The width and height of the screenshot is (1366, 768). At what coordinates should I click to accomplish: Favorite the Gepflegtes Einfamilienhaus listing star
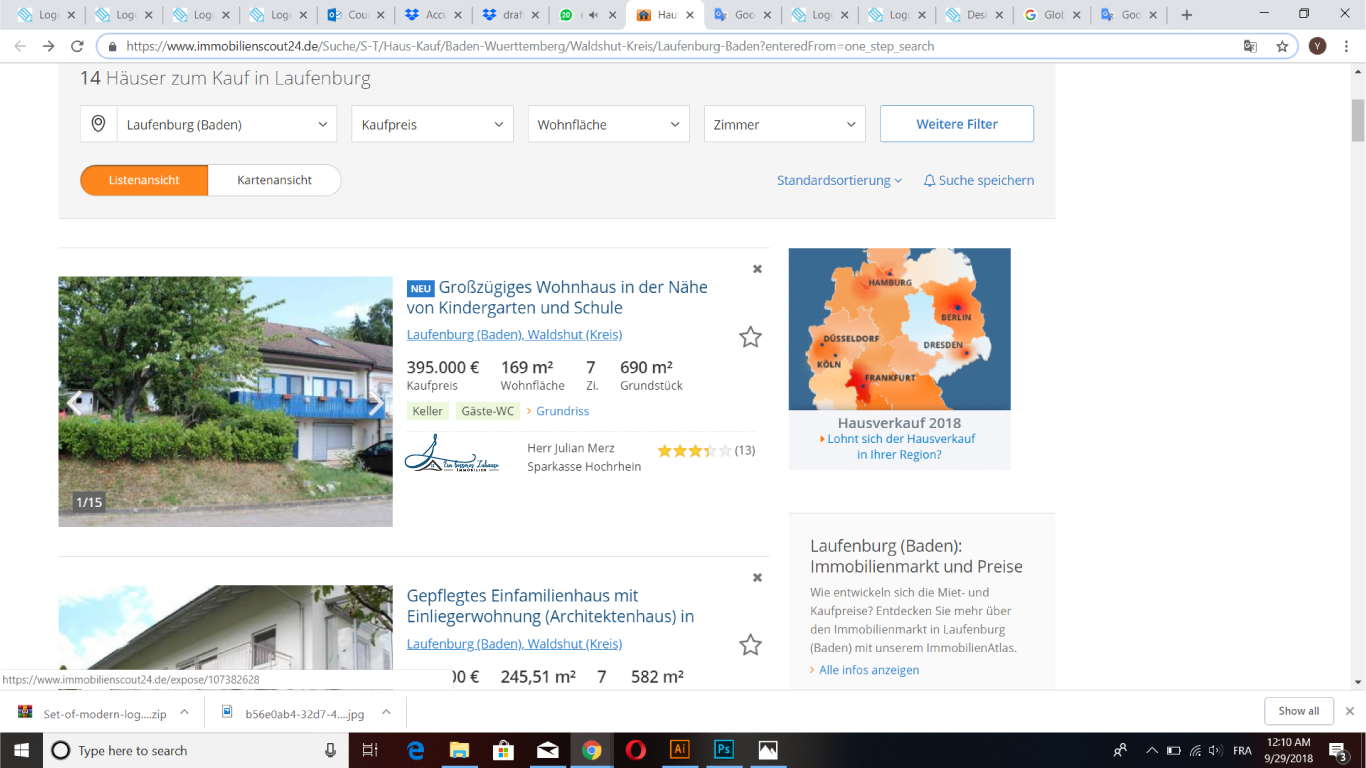tap(750, 645)
